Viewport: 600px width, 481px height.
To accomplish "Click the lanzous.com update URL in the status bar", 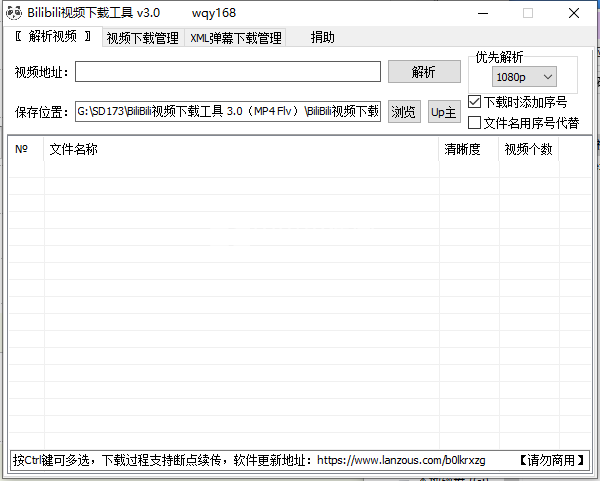I will point(401,460).
